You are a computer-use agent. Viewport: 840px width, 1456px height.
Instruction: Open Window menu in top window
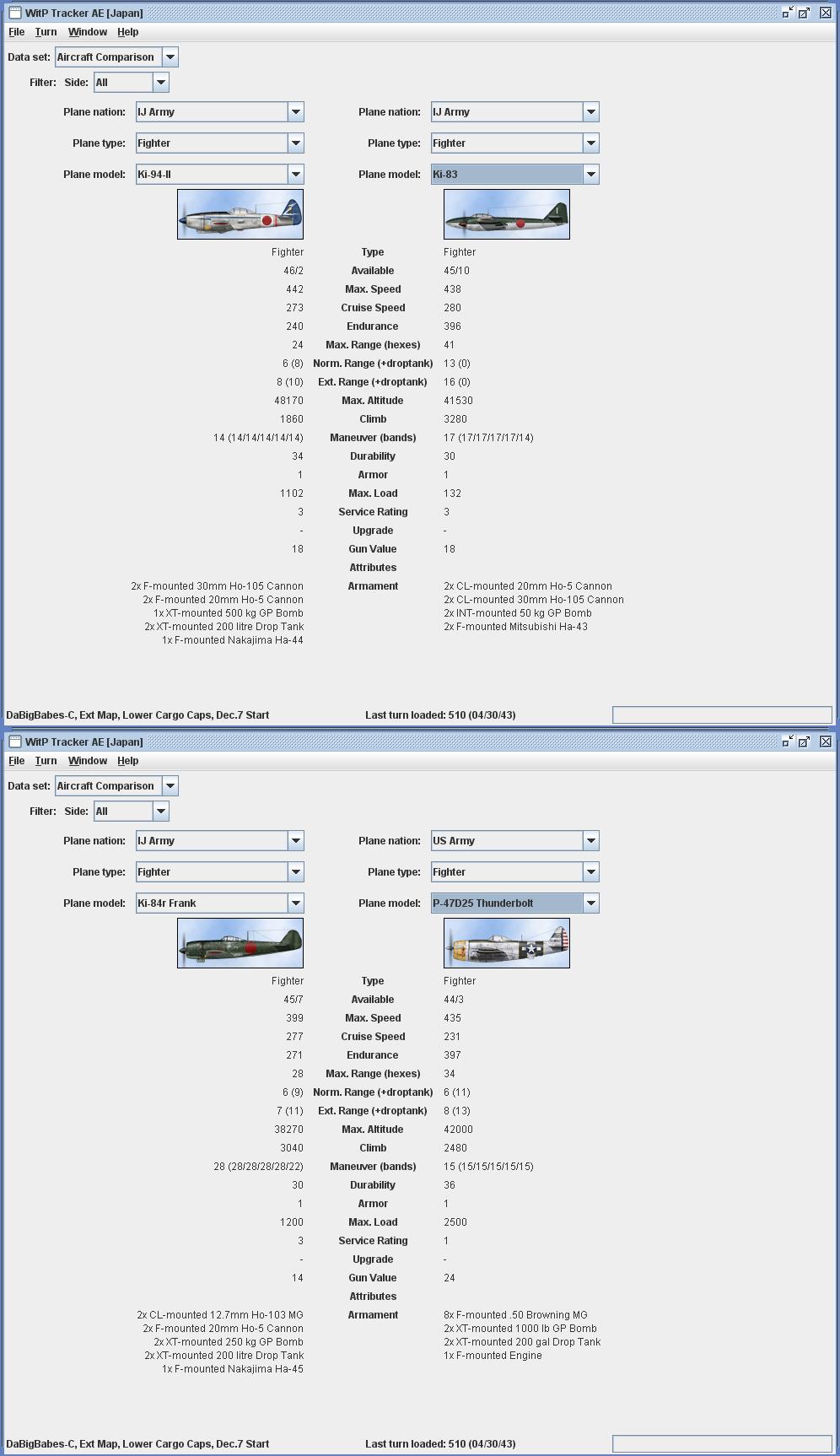click(x=88, y=32)
